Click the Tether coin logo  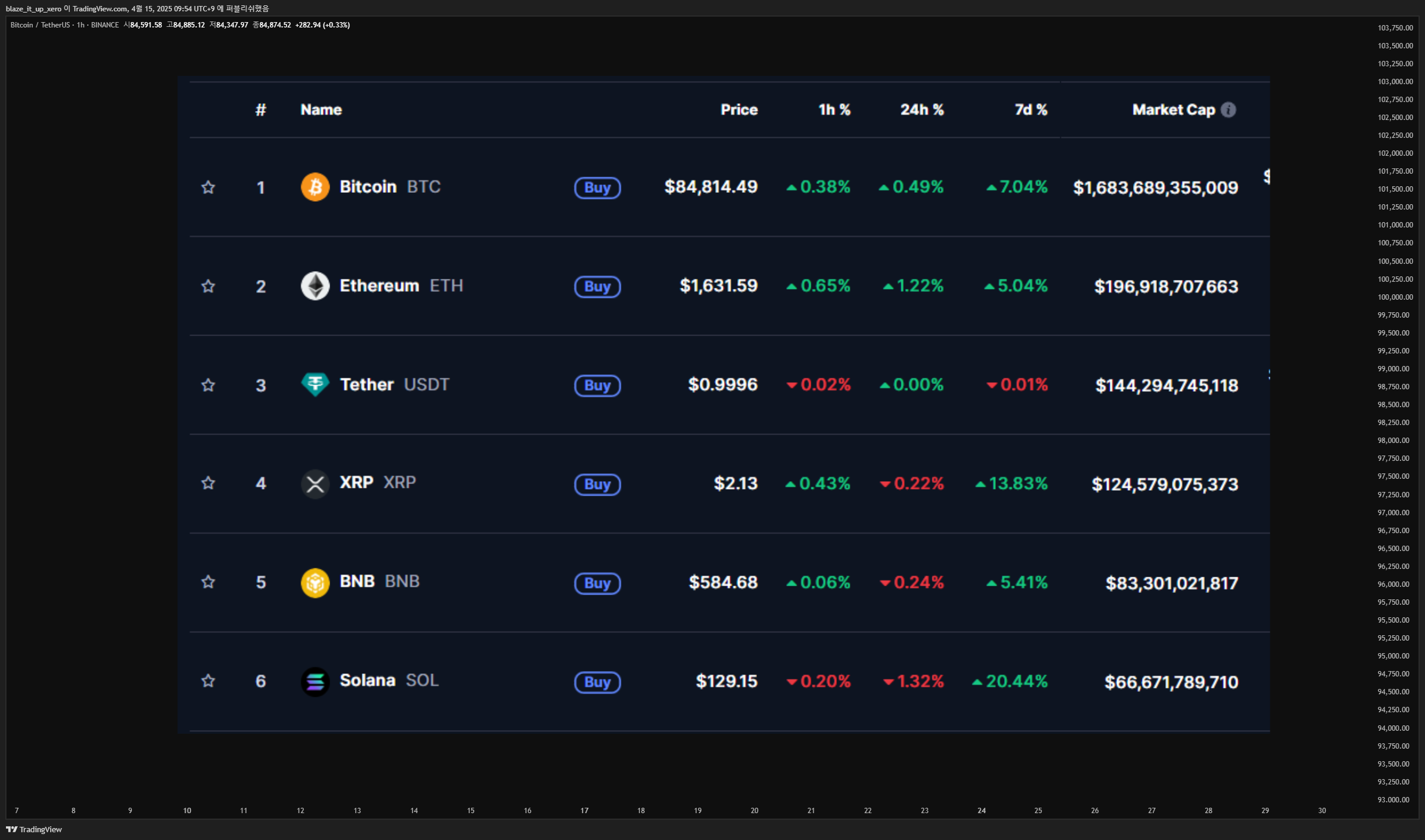pos(315,384)
